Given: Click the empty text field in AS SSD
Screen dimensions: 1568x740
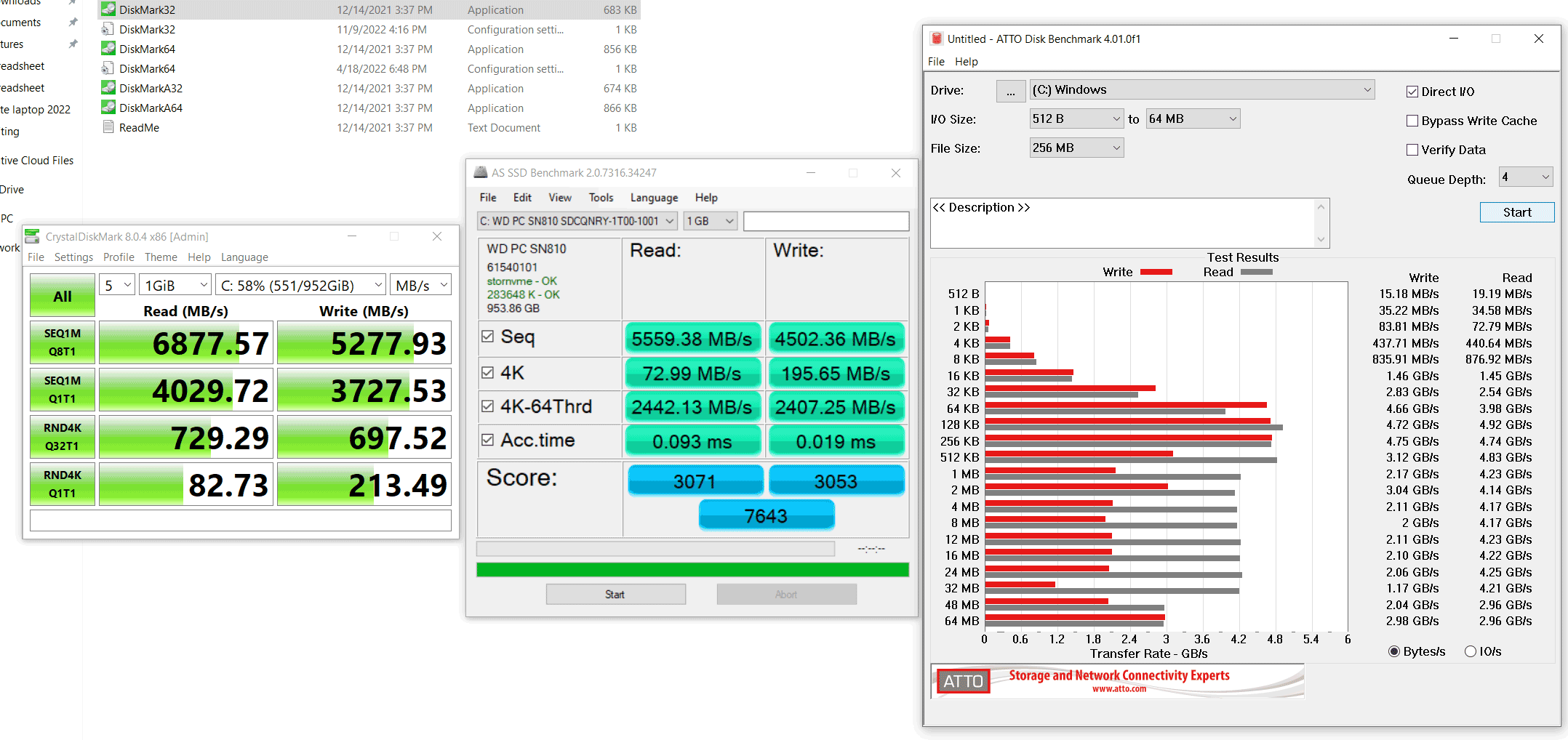Looking at the screenshot, I should pos(826,221).
